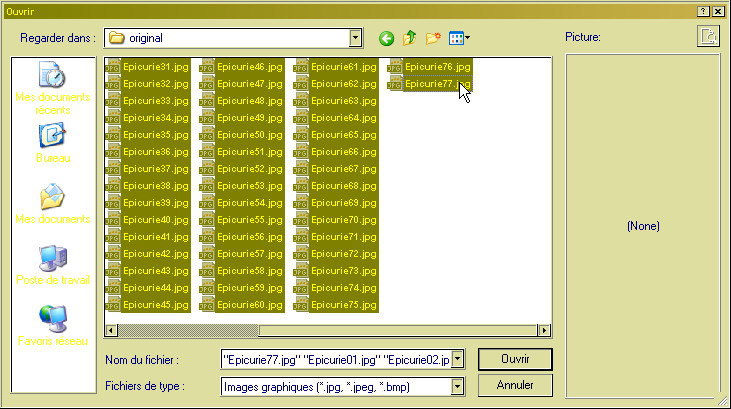Viewport: 731px width, 409px height.
Task: Open the view menu icon
Action: [x=459, y=39]
